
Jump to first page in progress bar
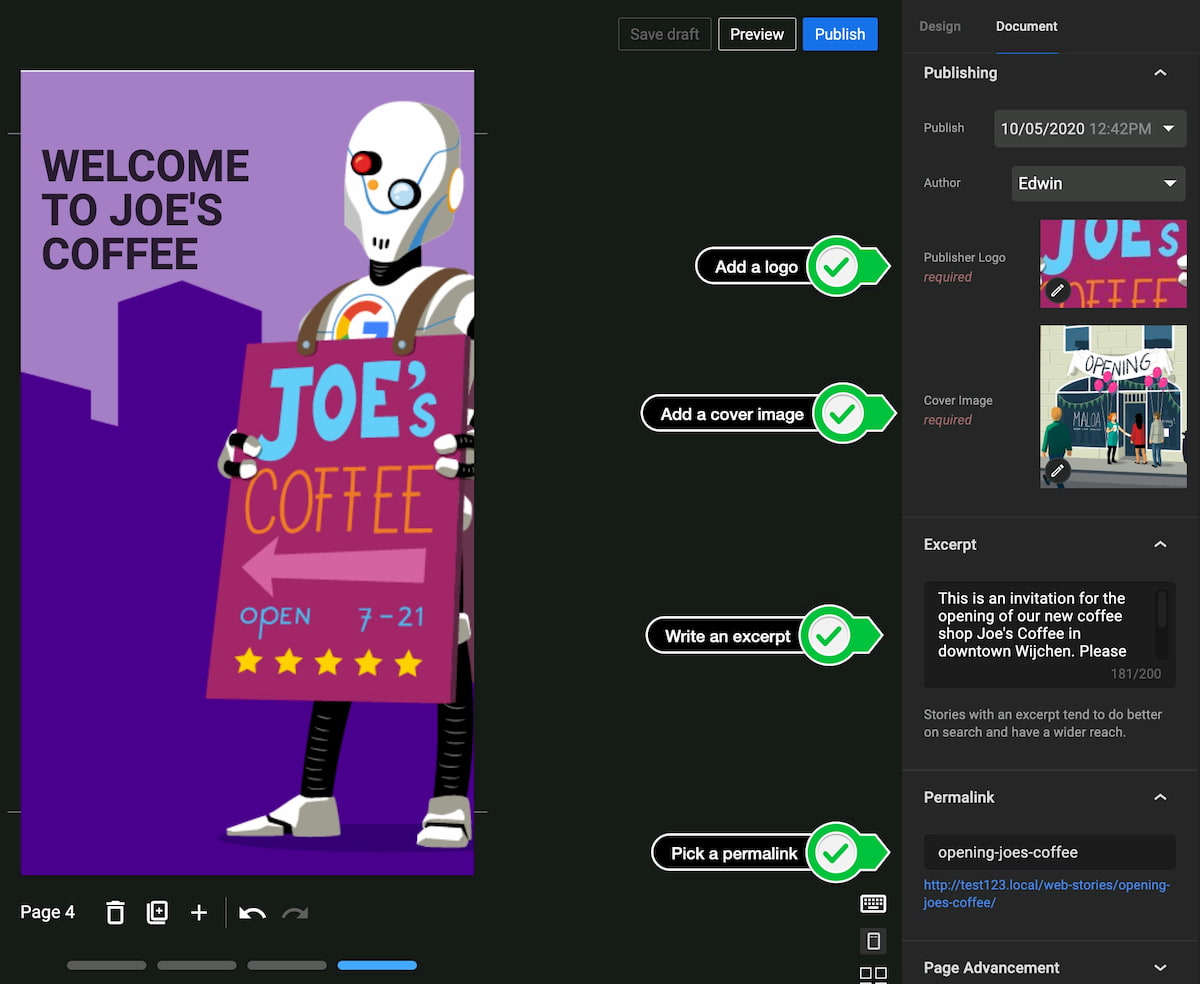point(107,966)
